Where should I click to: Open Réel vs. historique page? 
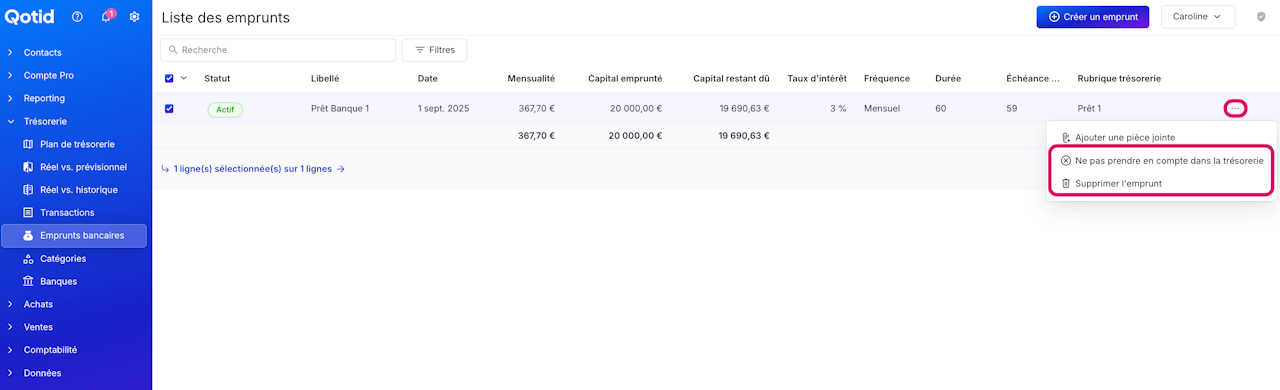78,190
